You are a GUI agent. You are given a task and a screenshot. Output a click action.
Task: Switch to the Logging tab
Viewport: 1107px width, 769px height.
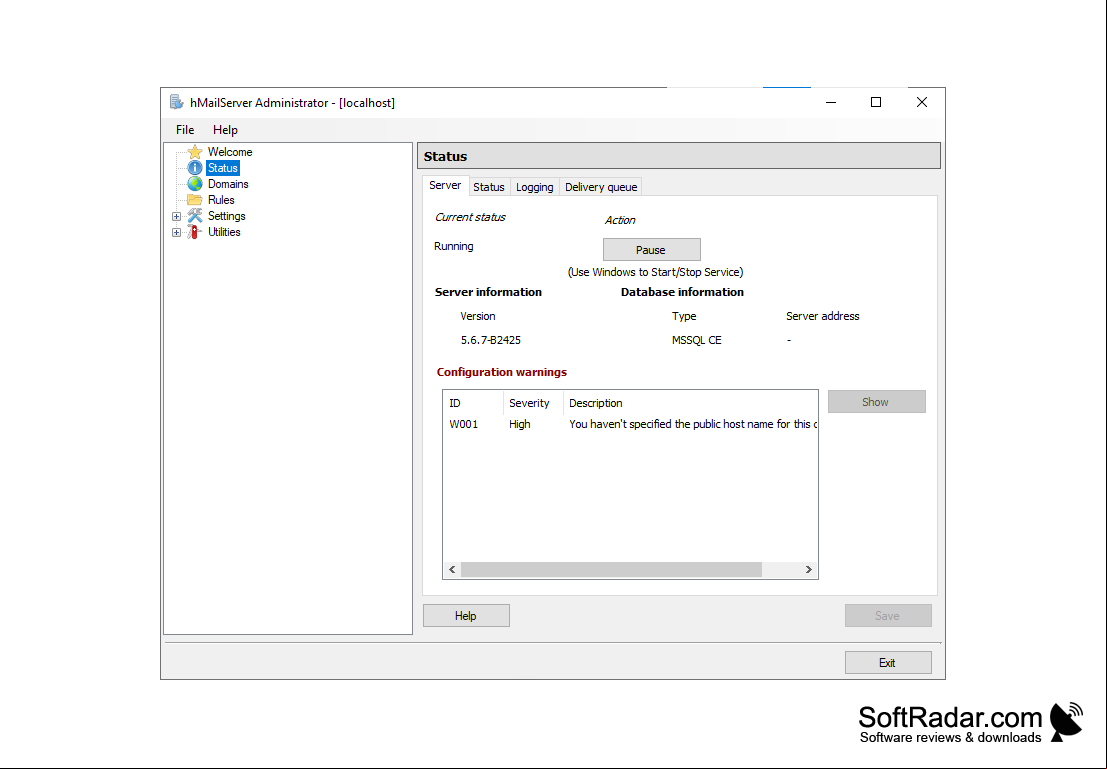pyautogui.click(x=534, y=187)
